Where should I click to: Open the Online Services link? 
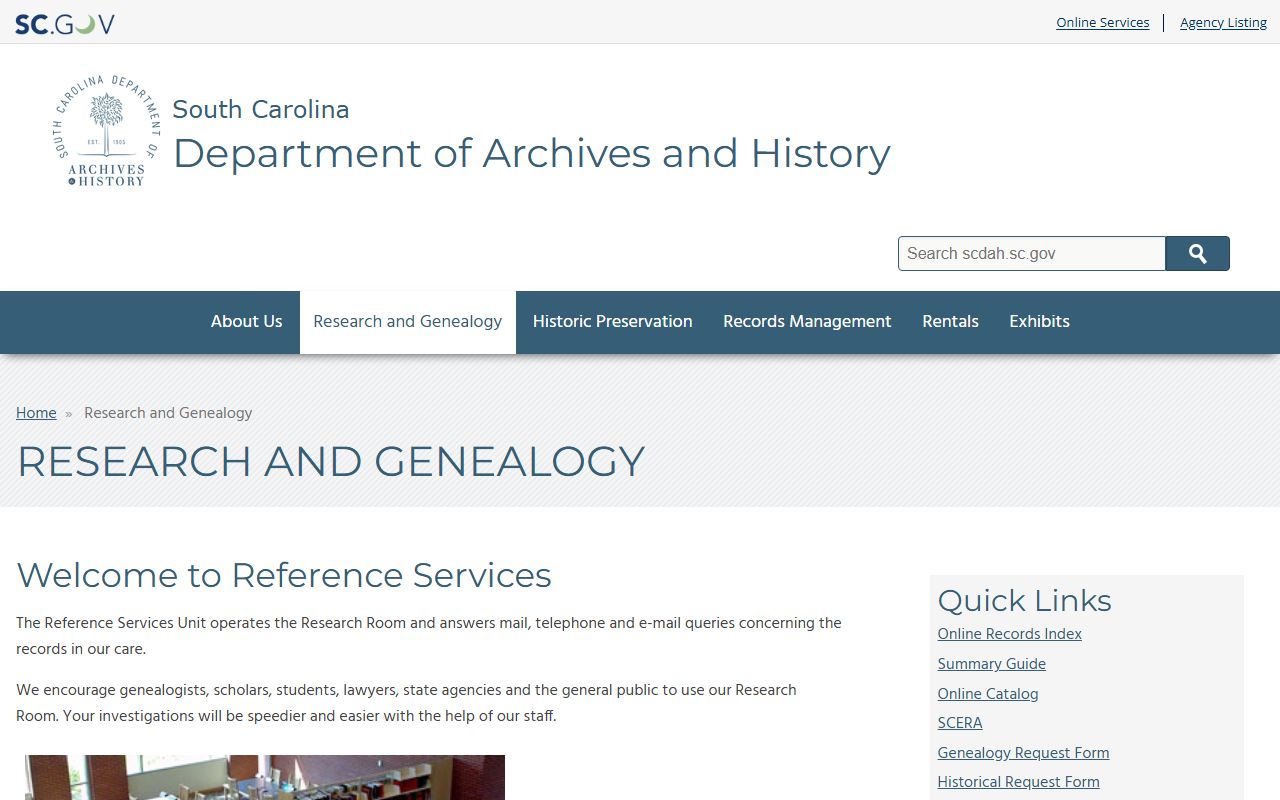(x=1103, y=22)
